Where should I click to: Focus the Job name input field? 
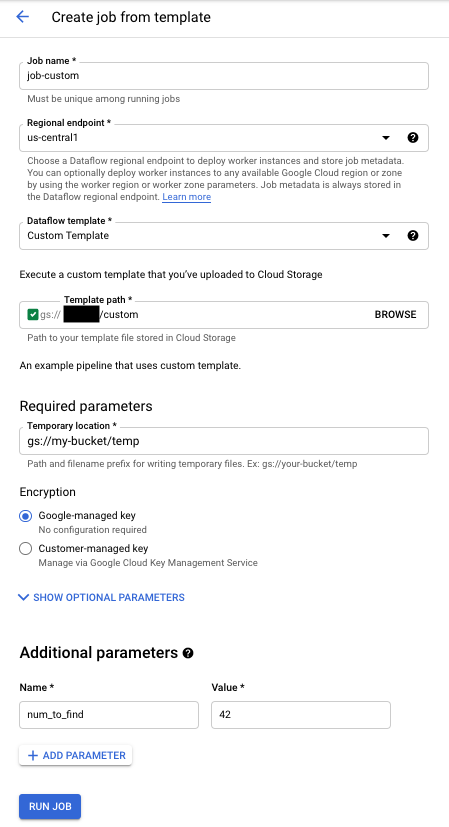tap(224, 76)
